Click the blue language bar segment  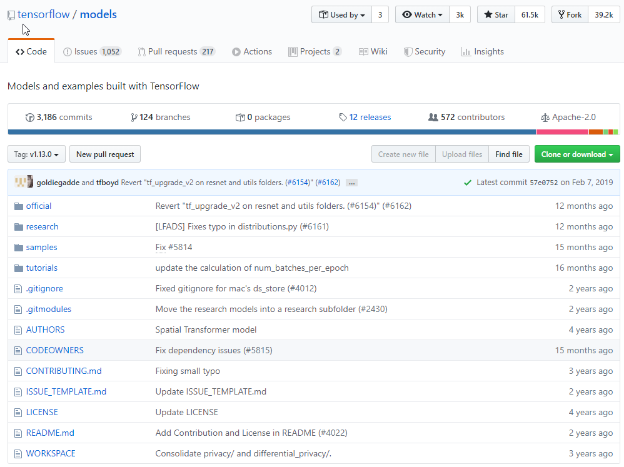(272, 132)
